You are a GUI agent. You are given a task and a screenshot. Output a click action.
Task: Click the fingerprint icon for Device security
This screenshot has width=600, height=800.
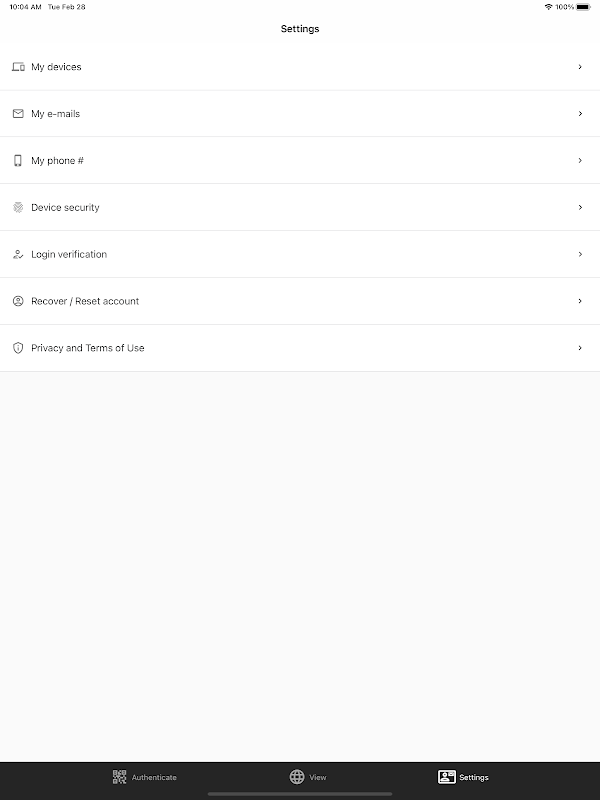[18, 207]
